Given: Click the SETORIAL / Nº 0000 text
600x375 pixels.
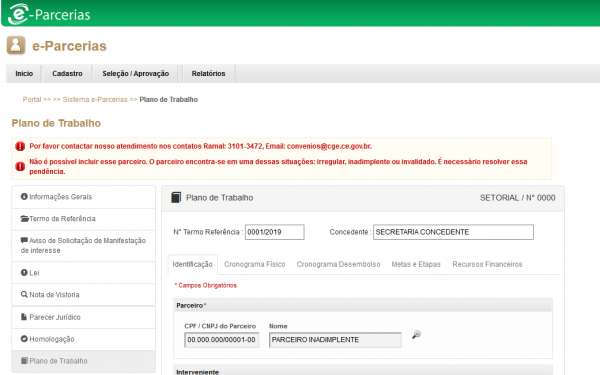Looking at the screenshot, I should (x=517, y=198).
